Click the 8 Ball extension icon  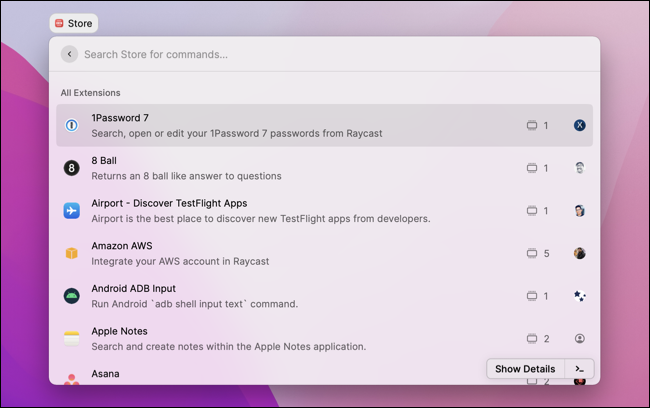point(72,168)
